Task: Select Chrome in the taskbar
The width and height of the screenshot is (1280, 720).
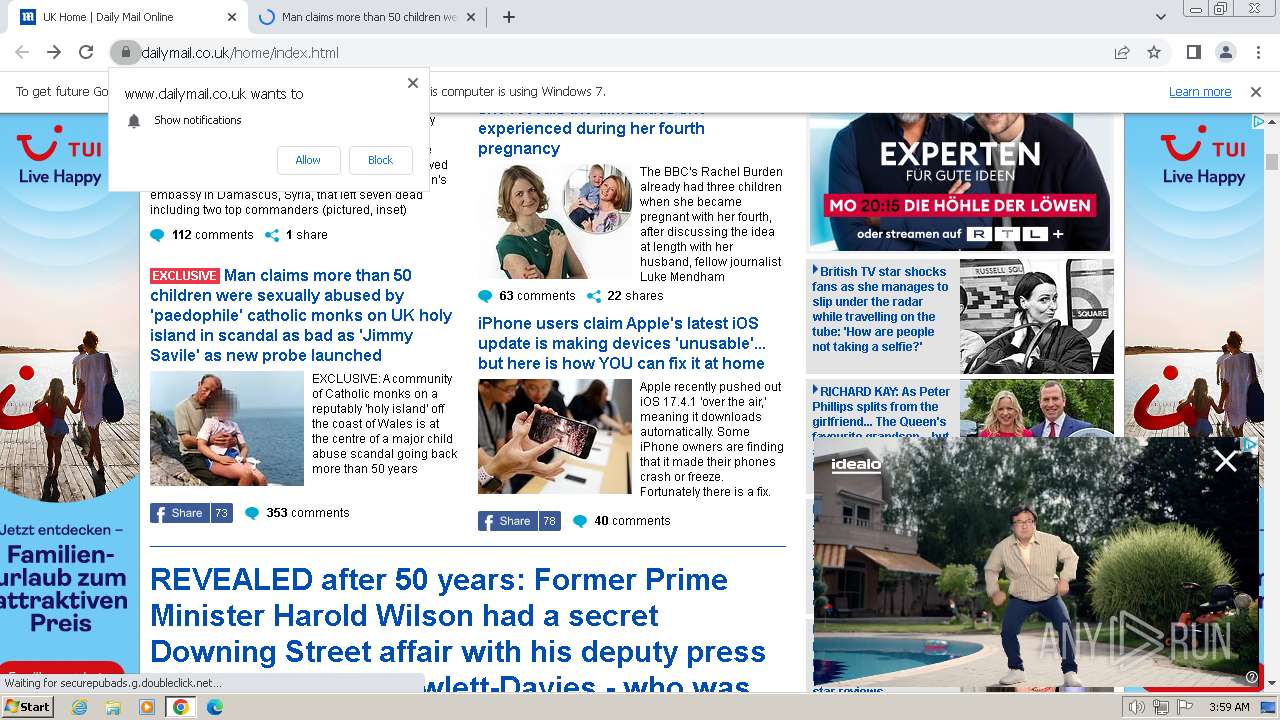Action: tap(180, 707)
